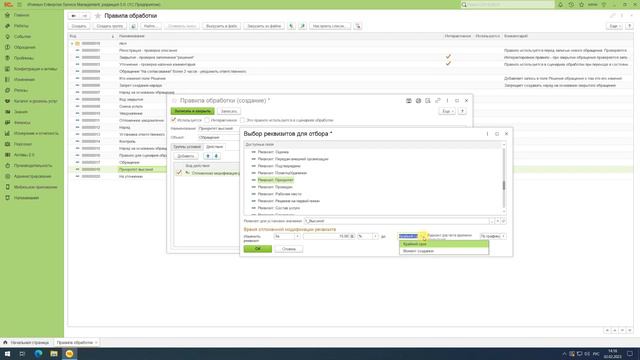The width and height of the screenshot is (640, 360).
Task: Click the Выгрузить в файл button
Action: (221, 26)
